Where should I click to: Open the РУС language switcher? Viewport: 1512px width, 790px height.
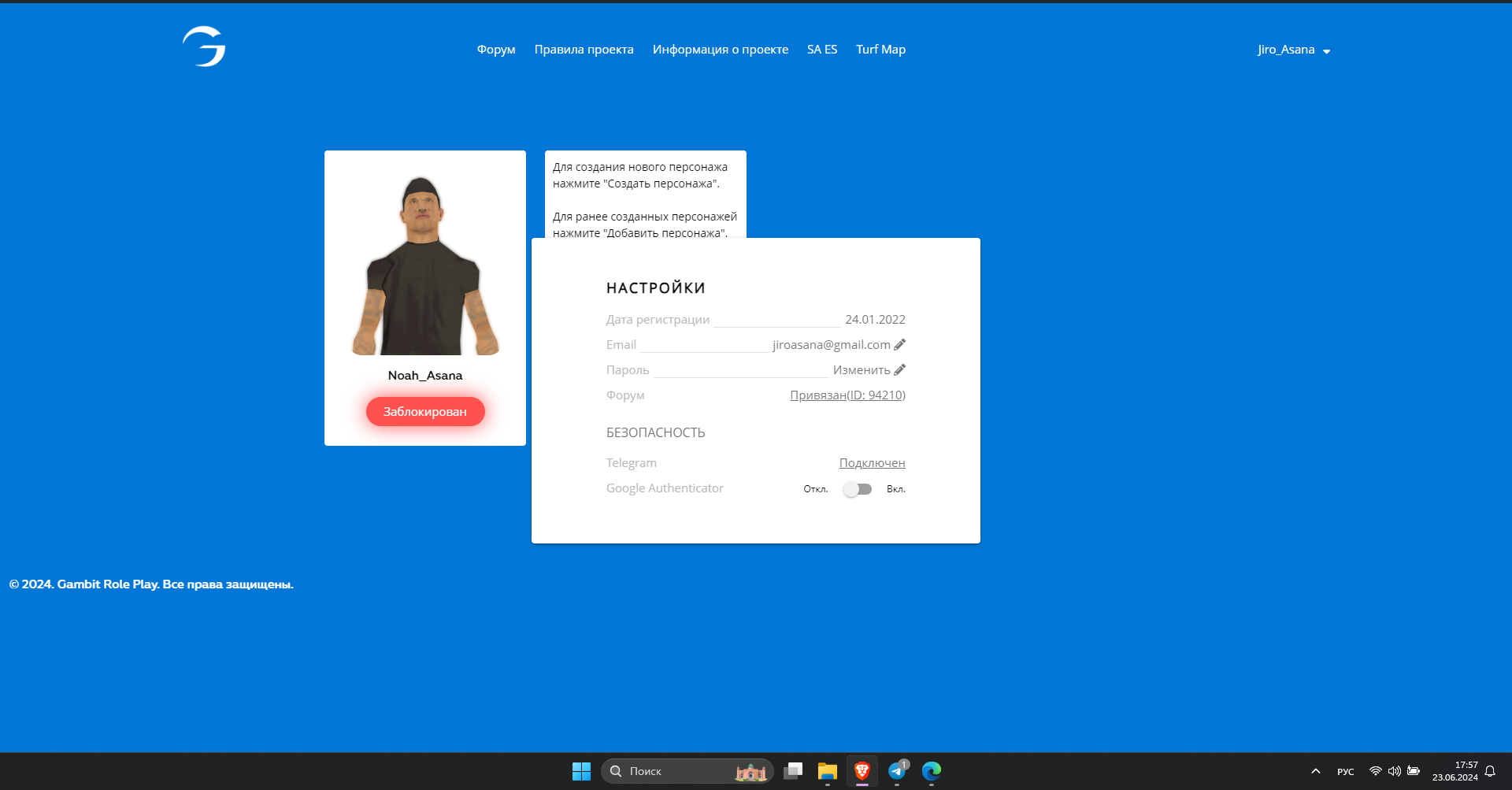click(x=1345, y=771)
